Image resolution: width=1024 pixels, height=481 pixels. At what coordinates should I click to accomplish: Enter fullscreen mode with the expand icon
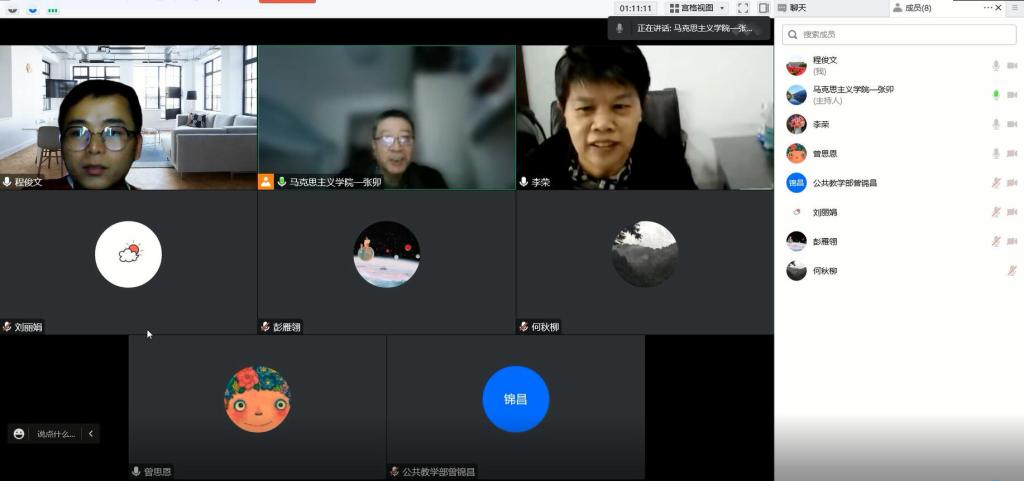(743, 8)
